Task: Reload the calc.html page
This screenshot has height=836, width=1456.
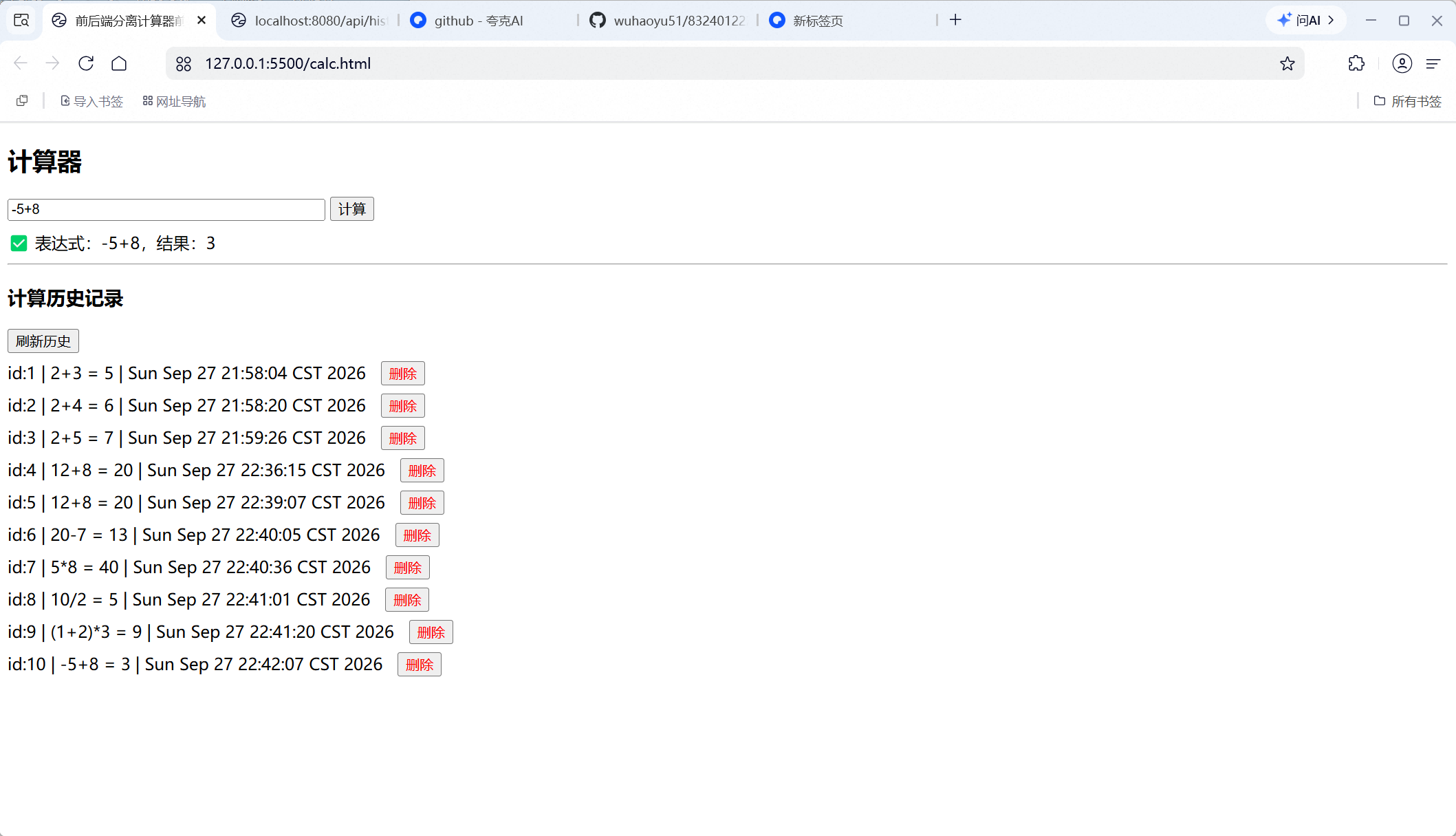Action: tap(86, 63)
